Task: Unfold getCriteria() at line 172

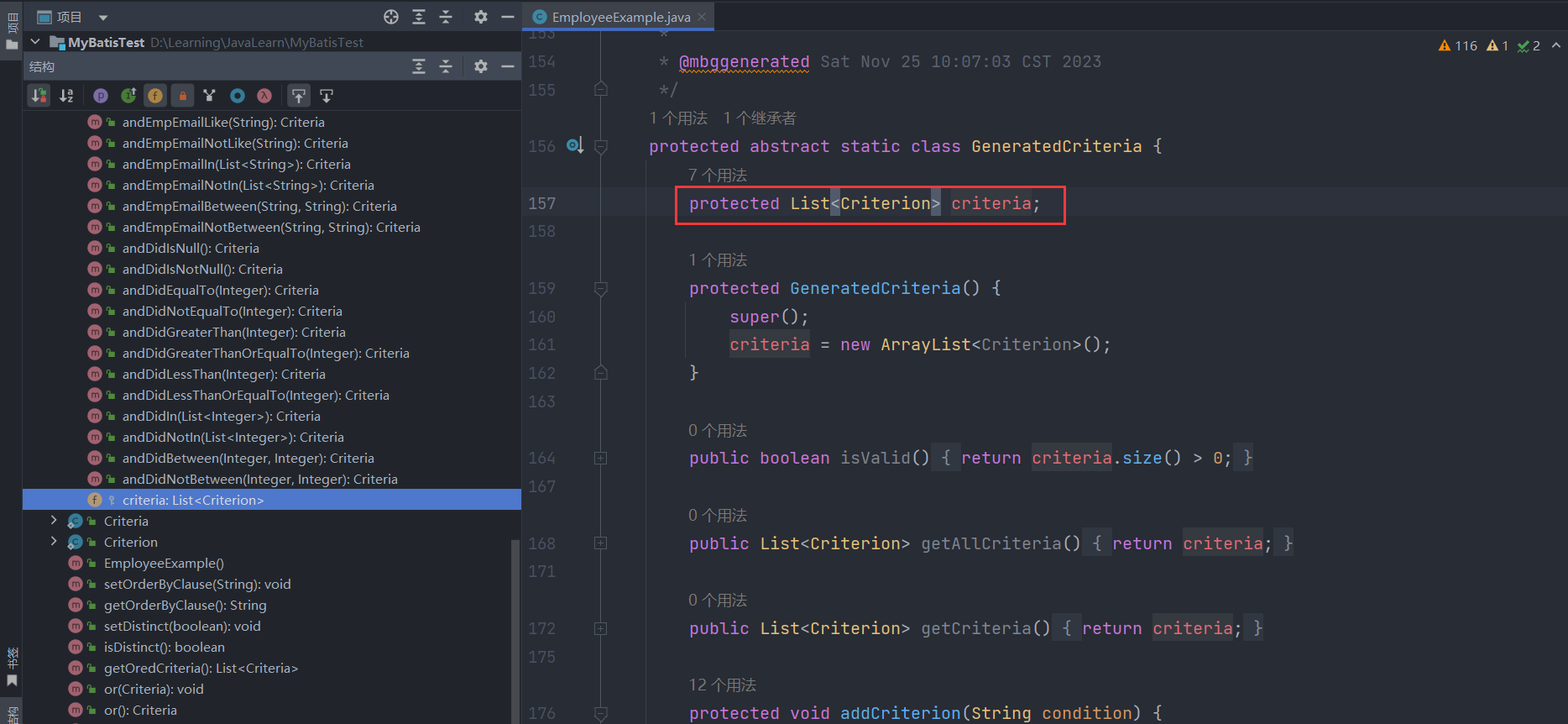Action: (x=601, y=628)
